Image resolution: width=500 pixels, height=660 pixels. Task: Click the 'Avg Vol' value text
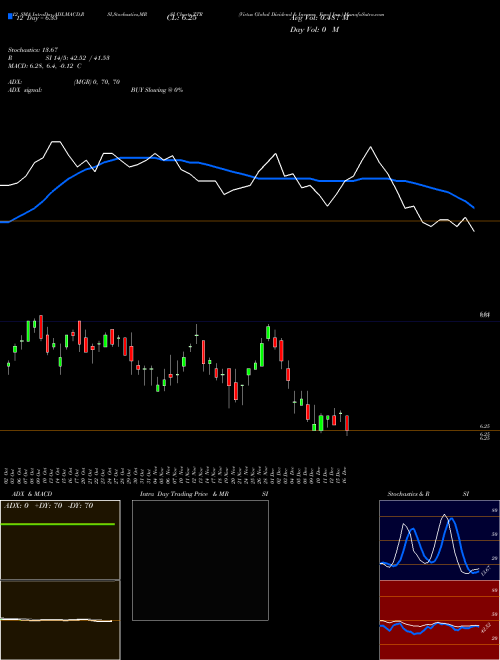[319, 18]
